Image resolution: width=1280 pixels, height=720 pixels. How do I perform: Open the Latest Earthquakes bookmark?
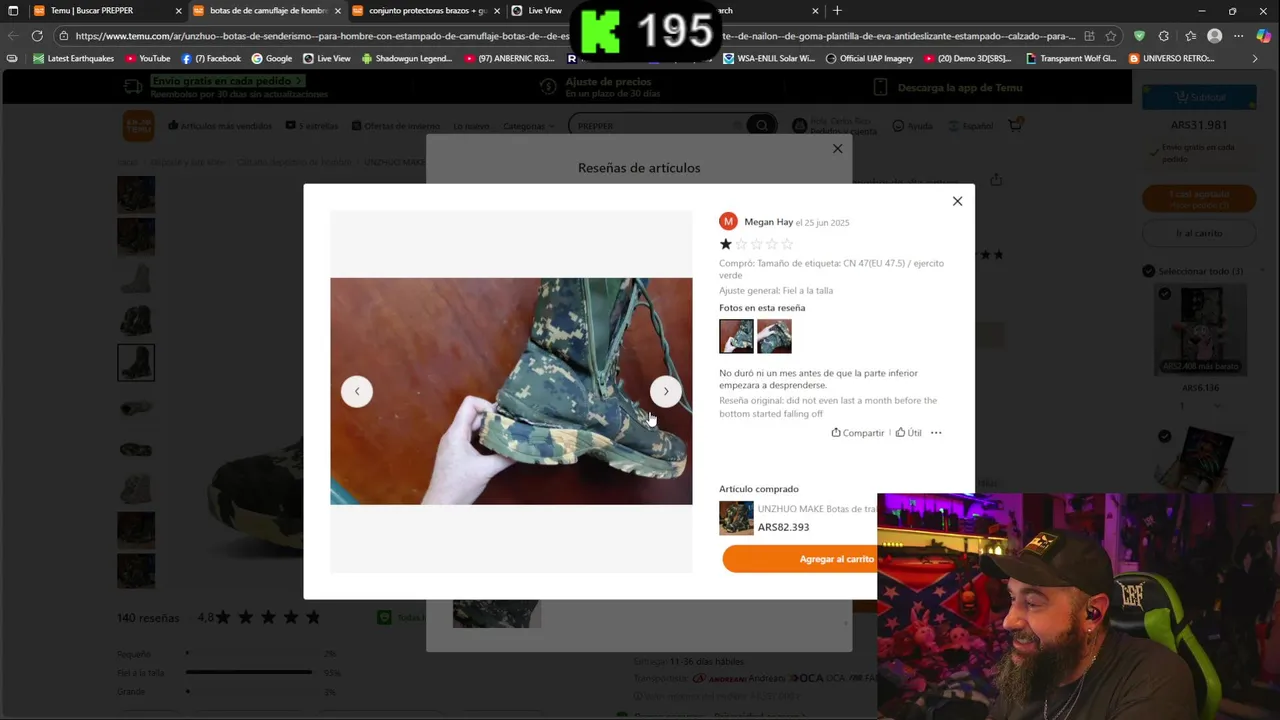pyautogui.click(x=74, y=58)
